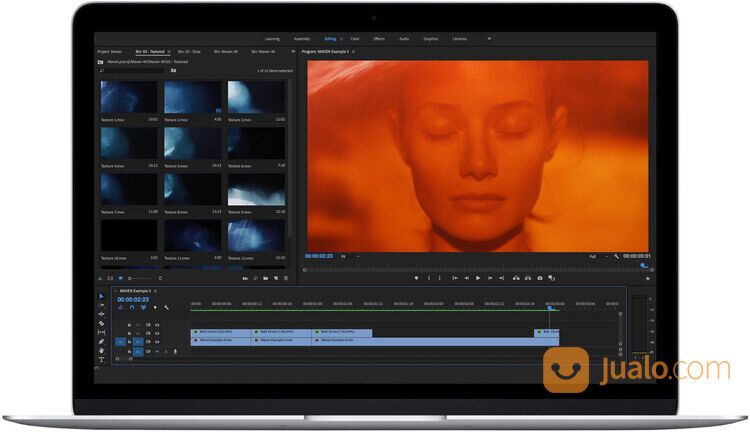750x432 pixels.
Task: Open the Fit zoom level dropdown
Action: coord(350,256)
